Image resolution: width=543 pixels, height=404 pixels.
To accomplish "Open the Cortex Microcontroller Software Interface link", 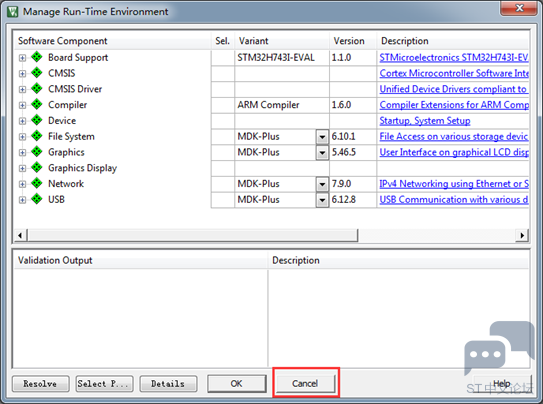I will 454,73.
